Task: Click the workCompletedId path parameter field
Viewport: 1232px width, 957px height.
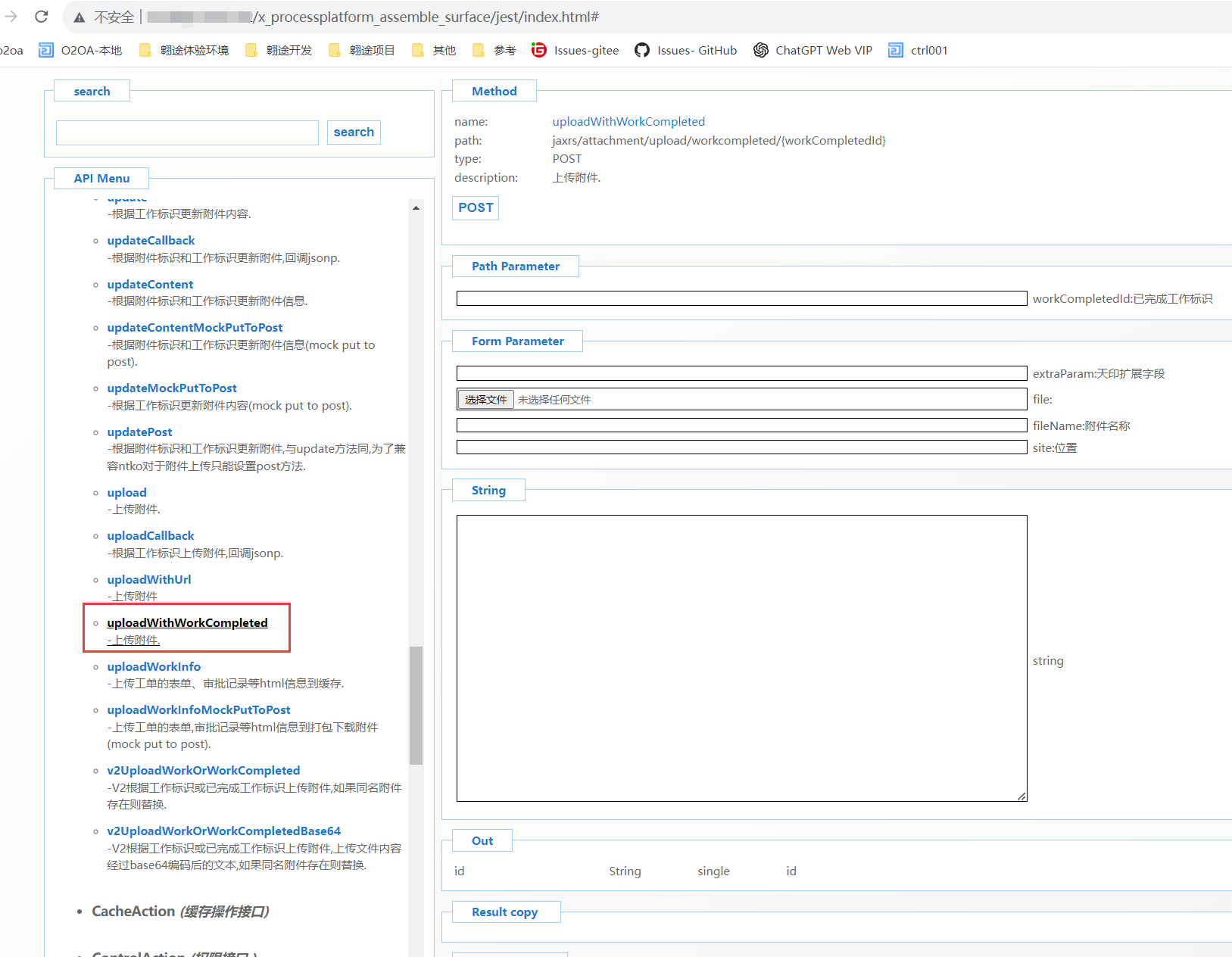Action: coord(741,299)
